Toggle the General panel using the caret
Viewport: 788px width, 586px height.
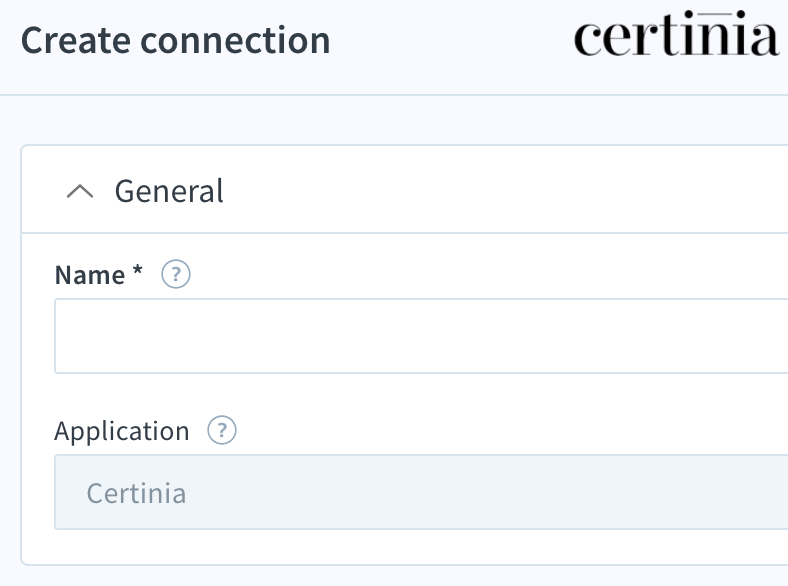(80, 191)
